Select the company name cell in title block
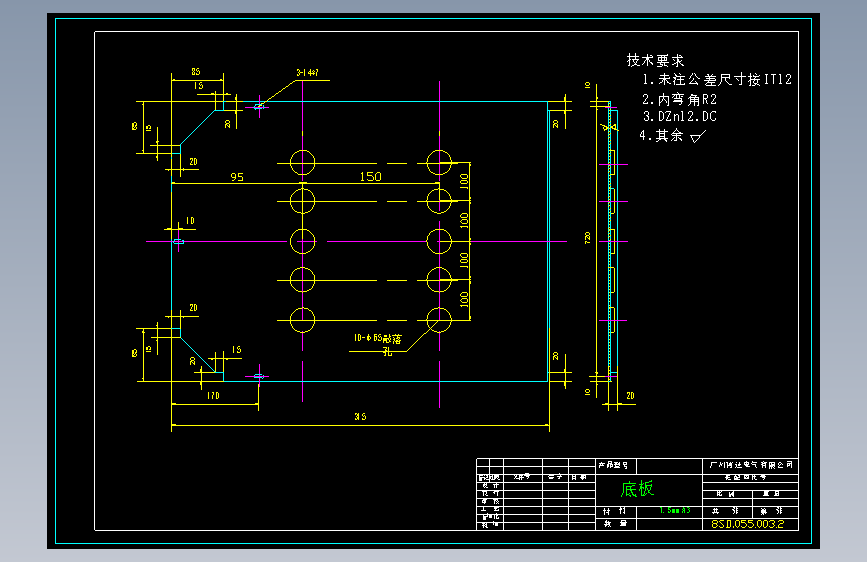This screenshot has width=867, height=562. 751,465
